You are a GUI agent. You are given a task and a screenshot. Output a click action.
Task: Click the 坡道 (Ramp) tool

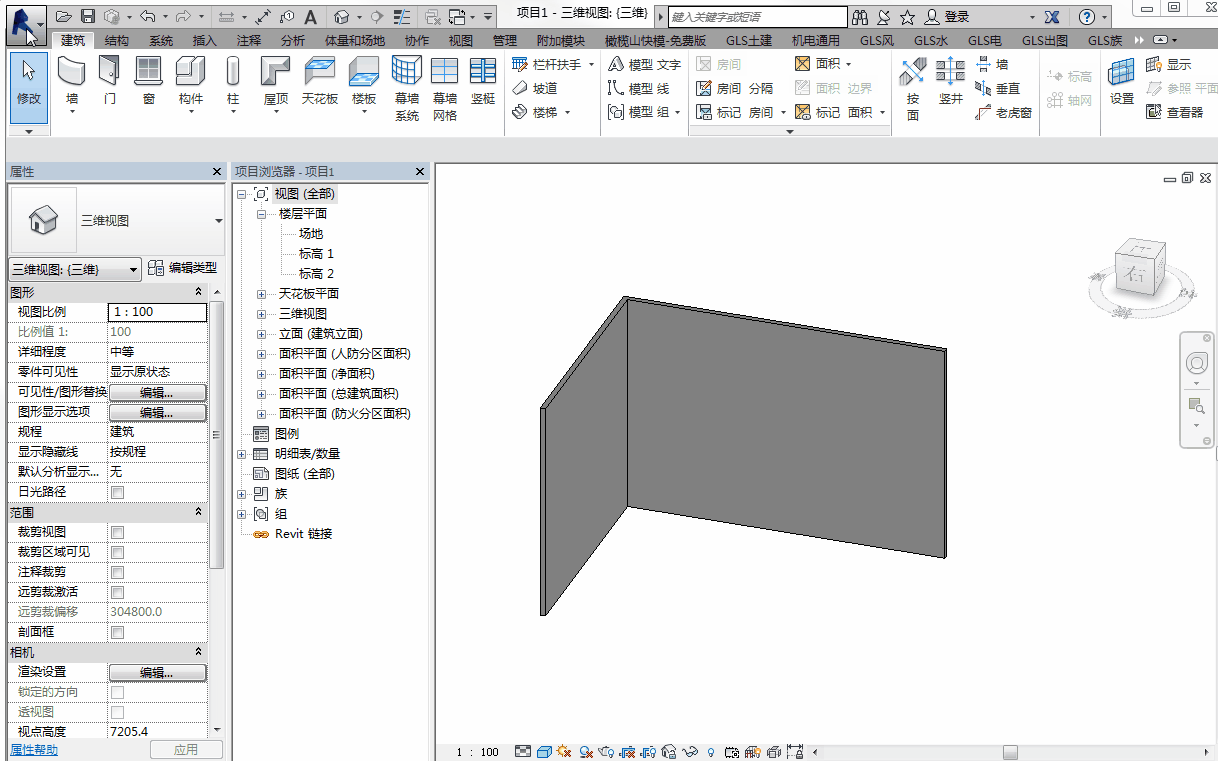[x=535, y=88]
